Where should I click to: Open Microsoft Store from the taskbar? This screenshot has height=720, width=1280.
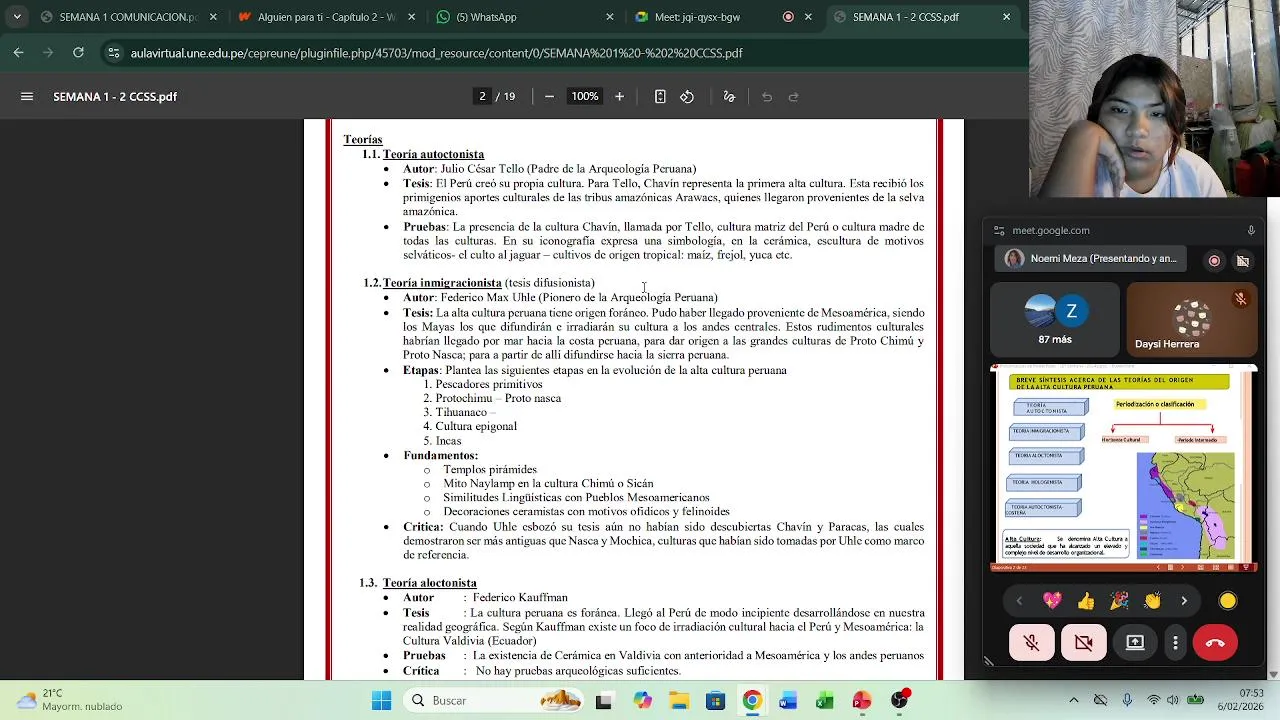point(715,701)
